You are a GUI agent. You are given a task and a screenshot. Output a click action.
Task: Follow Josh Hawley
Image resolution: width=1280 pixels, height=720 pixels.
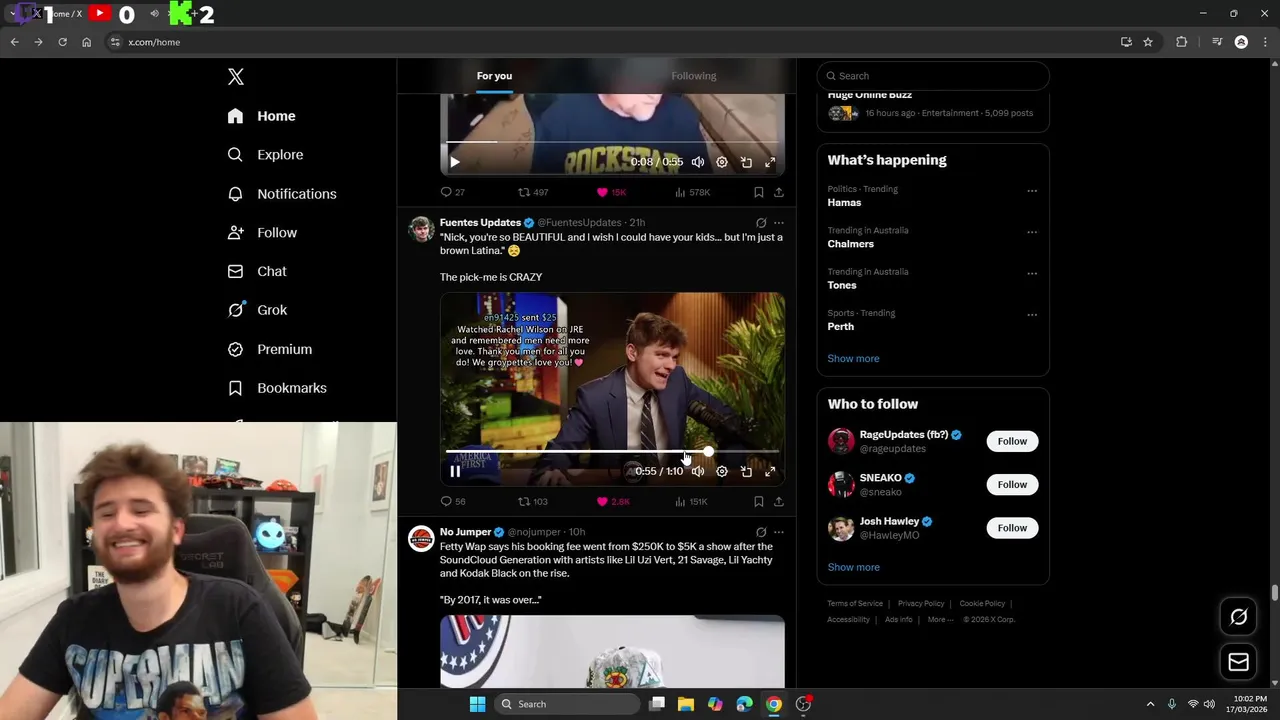click(1012, 528)
